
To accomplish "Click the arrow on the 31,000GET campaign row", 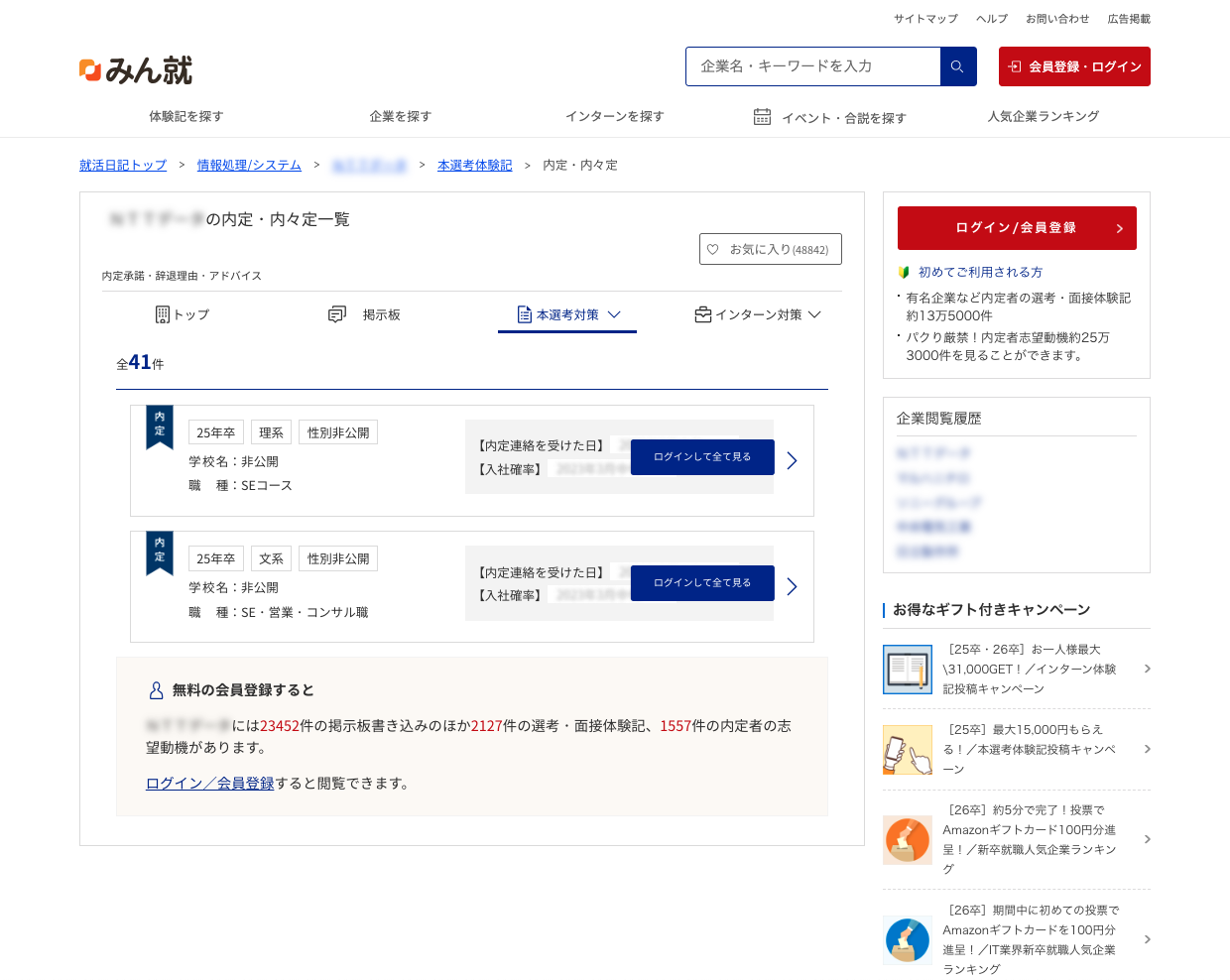I will (1148, 669).
